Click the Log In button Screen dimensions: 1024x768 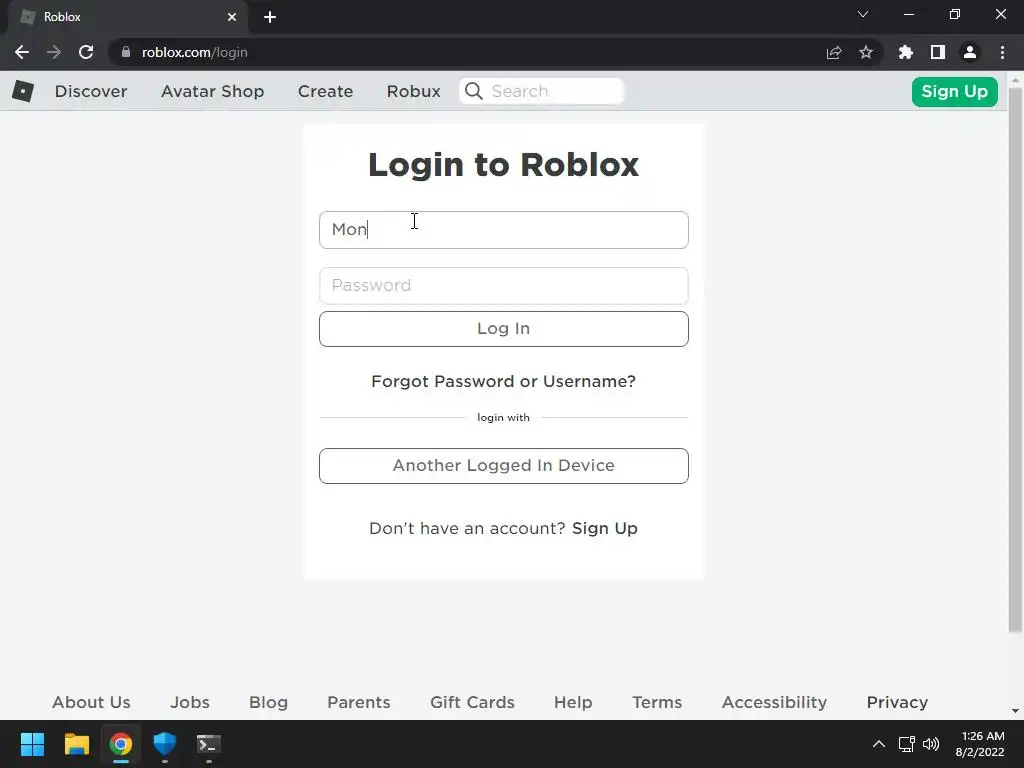(x=504, y=328)
